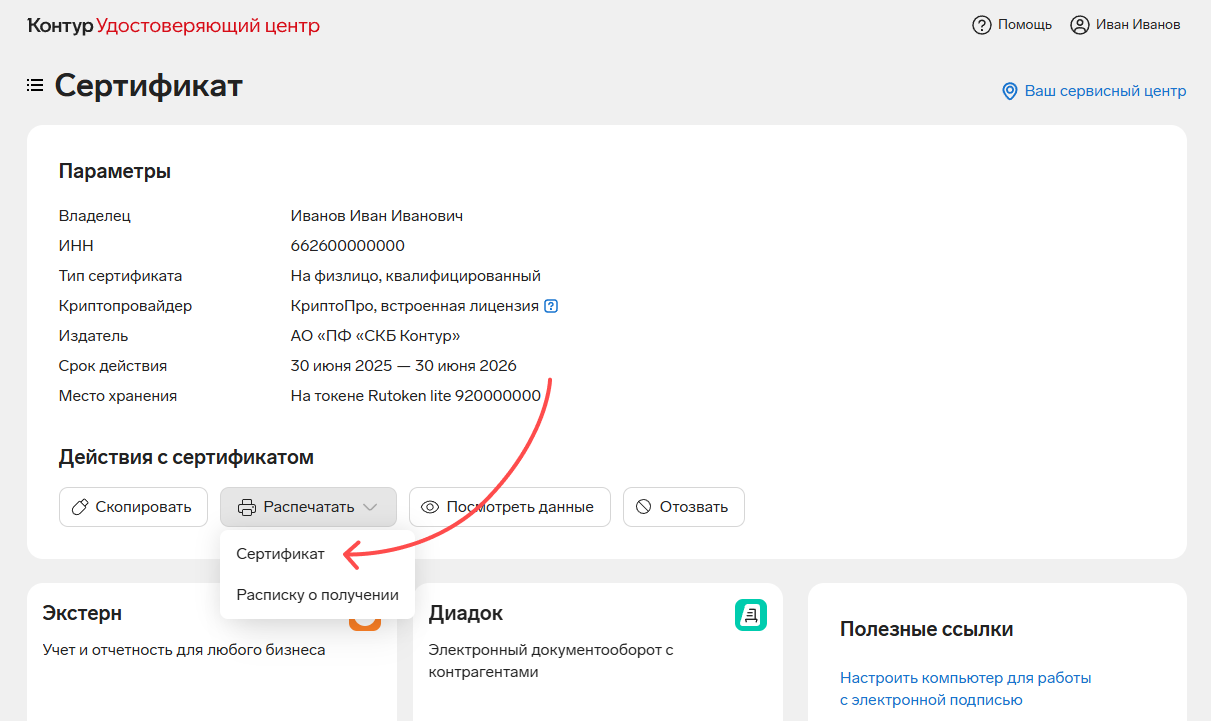Click the Отозвать button label

(x=693, y=507)
